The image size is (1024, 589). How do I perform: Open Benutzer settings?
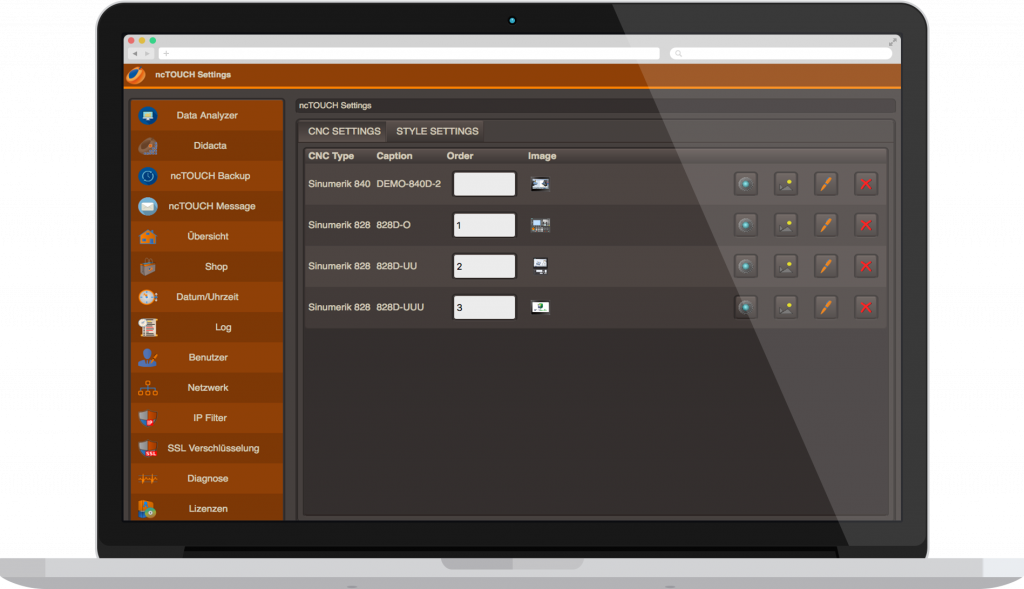tap(206, 357)
